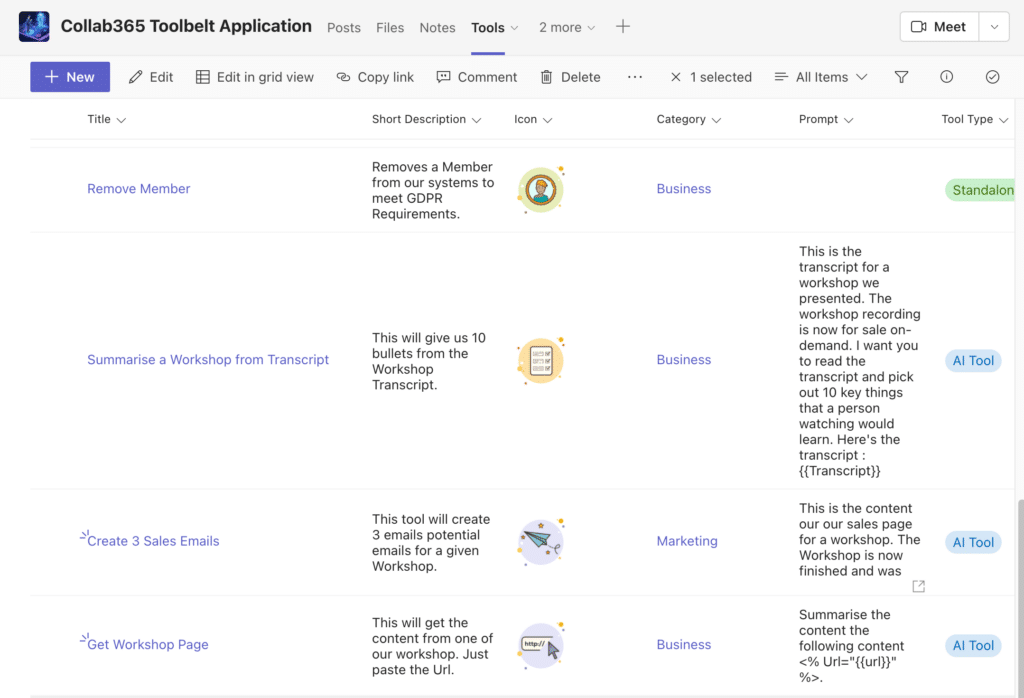Open the Tools tab menu
The height and width of the screenshot is (698, 1024).
pyautogui.click(x=494, y=27)
